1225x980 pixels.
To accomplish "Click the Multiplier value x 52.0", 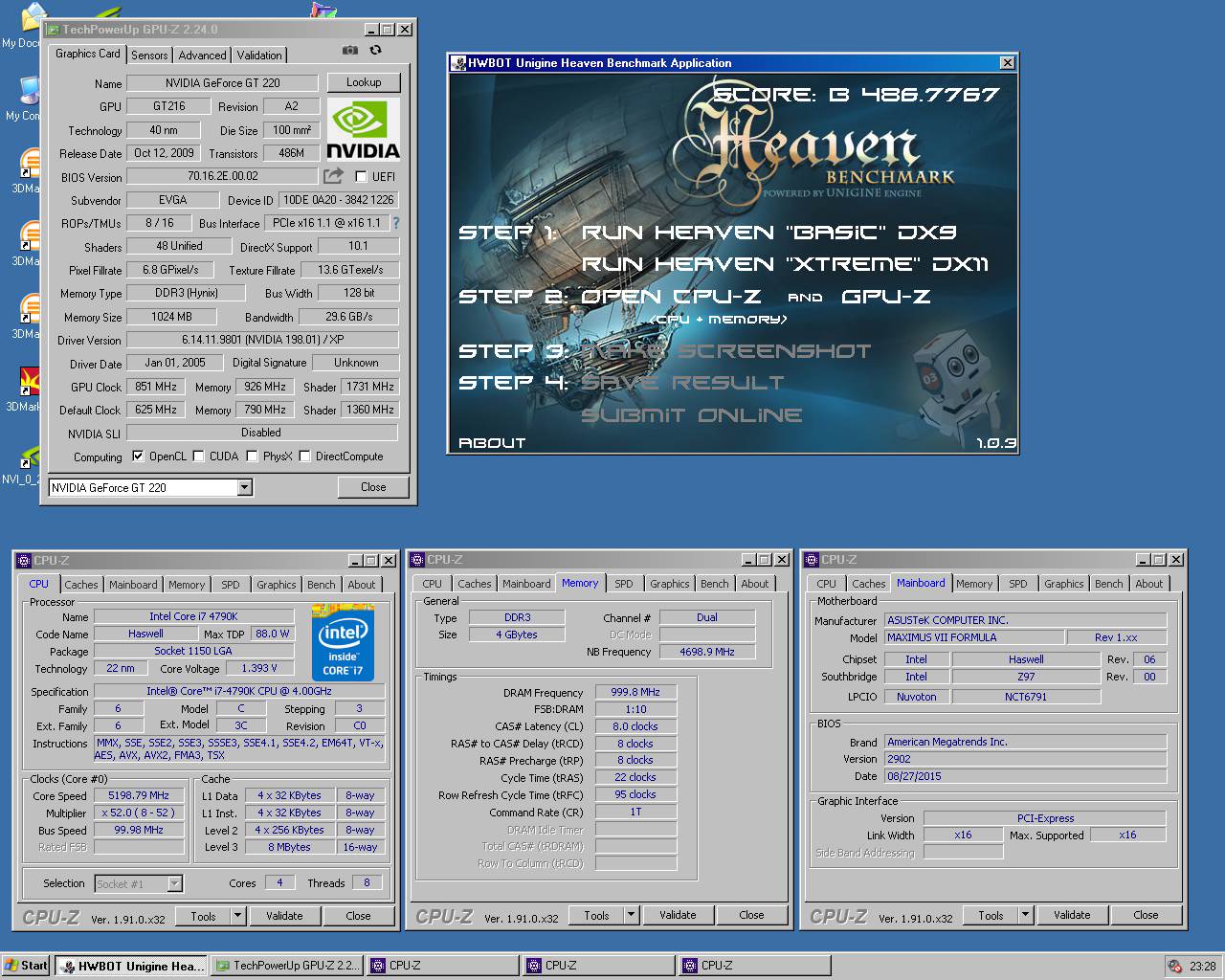I will pos(139,813).
